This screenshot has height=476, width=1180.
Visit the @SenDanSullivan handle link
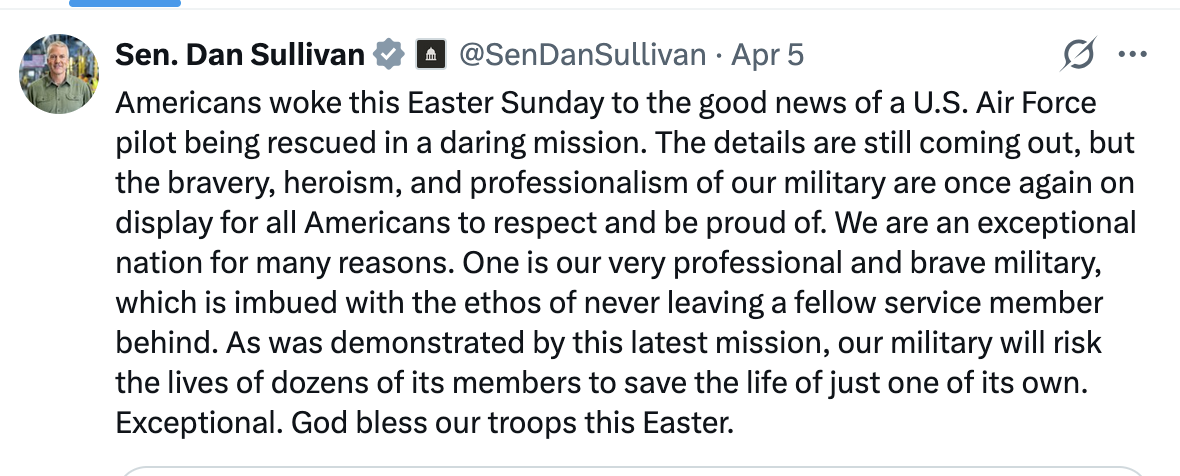coord(582,55)
